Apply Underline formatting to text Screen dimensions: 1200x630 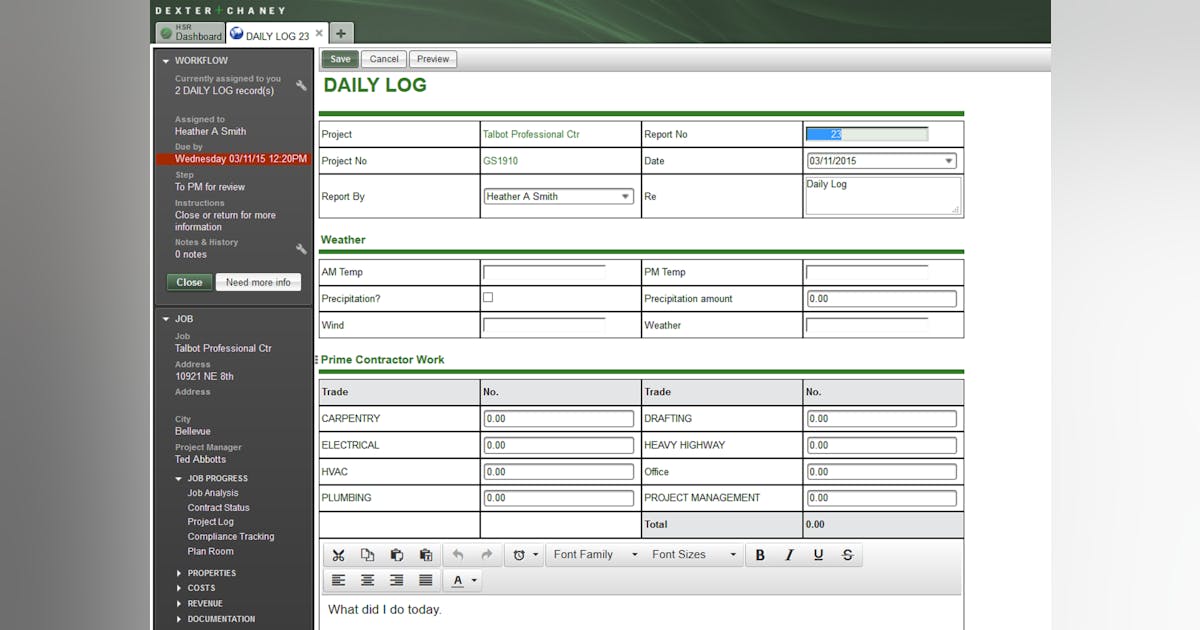pyautogui.click(x=818, y=555)
